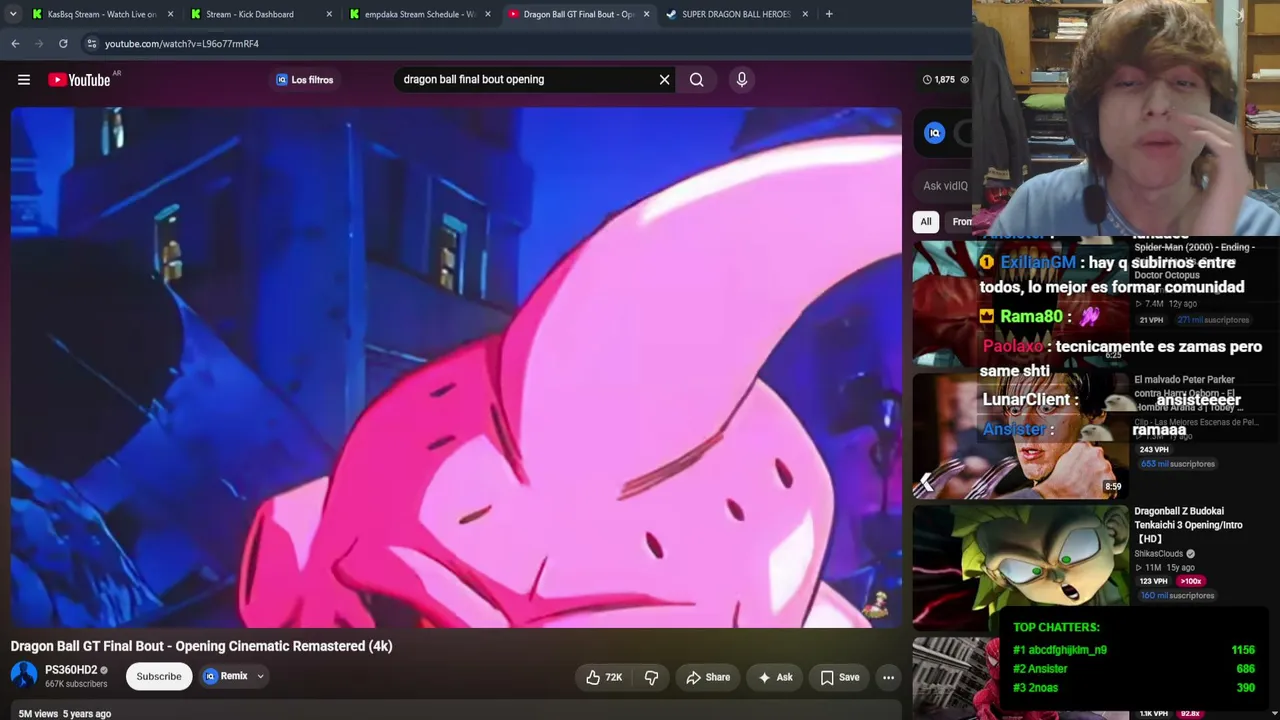Viewport: 1280px width, 720px height.
Task: Dislike the video with thumbs down
Action: (x=651, y=677)
